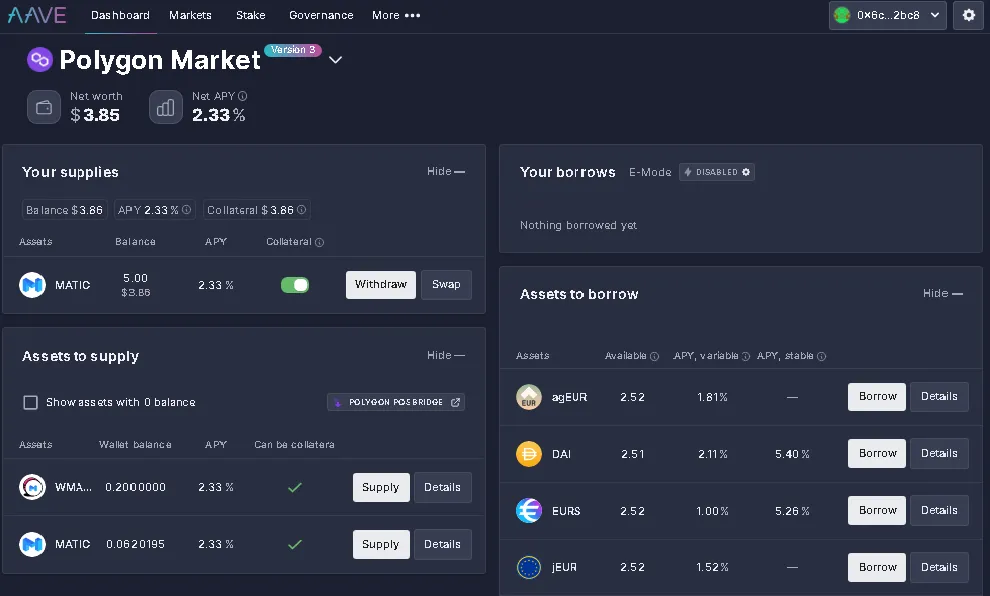Click the WMATIC token icon
The image size is (990, 596).
tap(32, 487)
